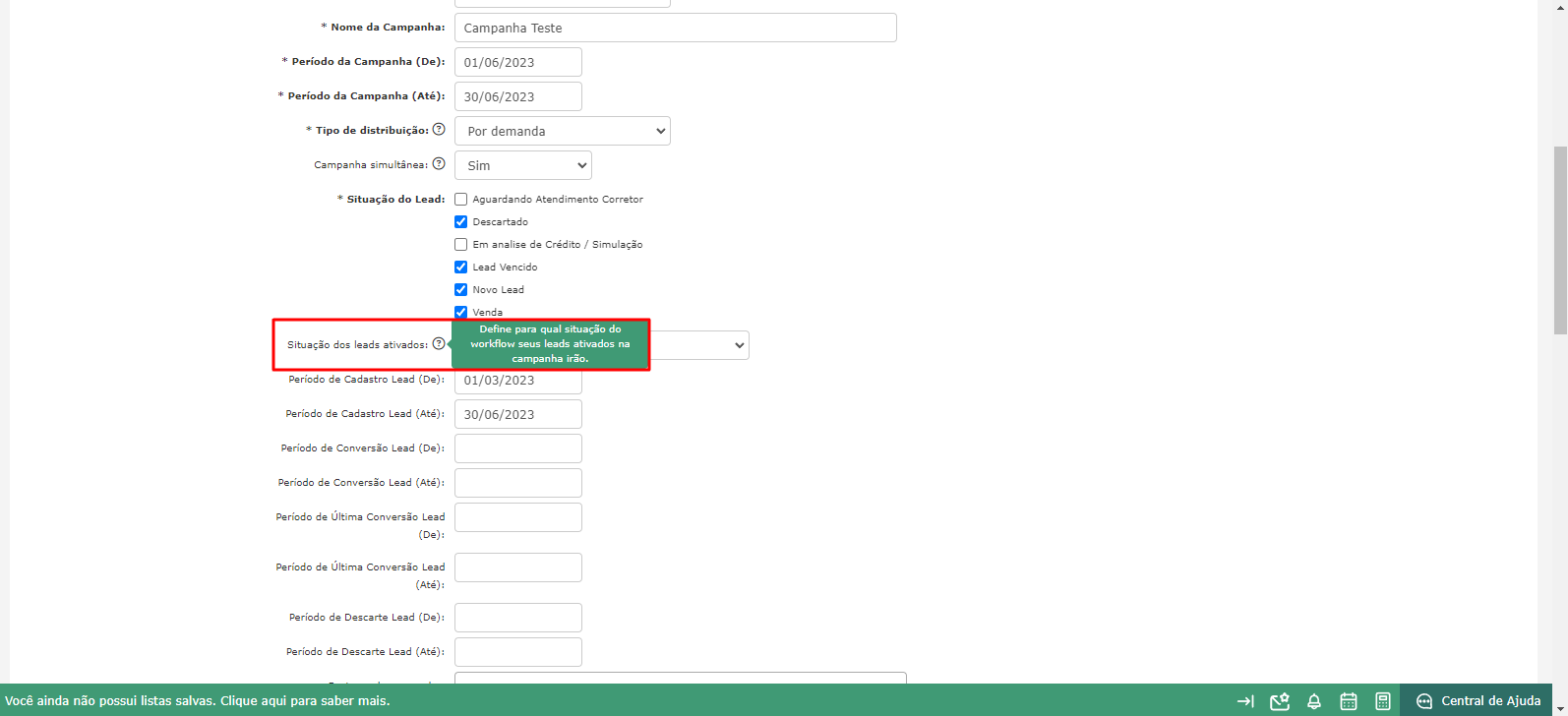Uncheck the Descartado checkbox

click(460, 222)
